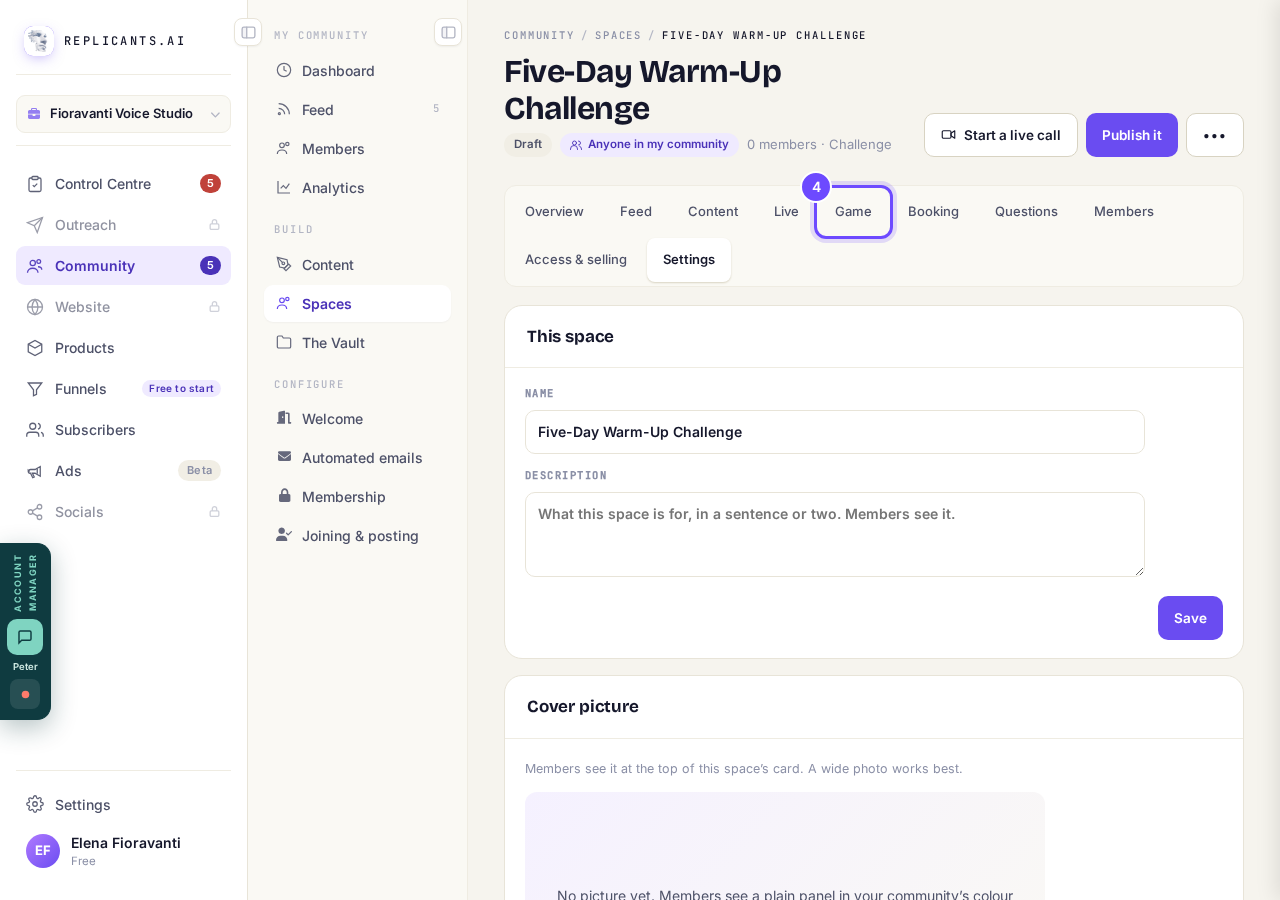The image size is (1280, 900).
Task: Open the Live tab
Action: click(x=786, y=211)
